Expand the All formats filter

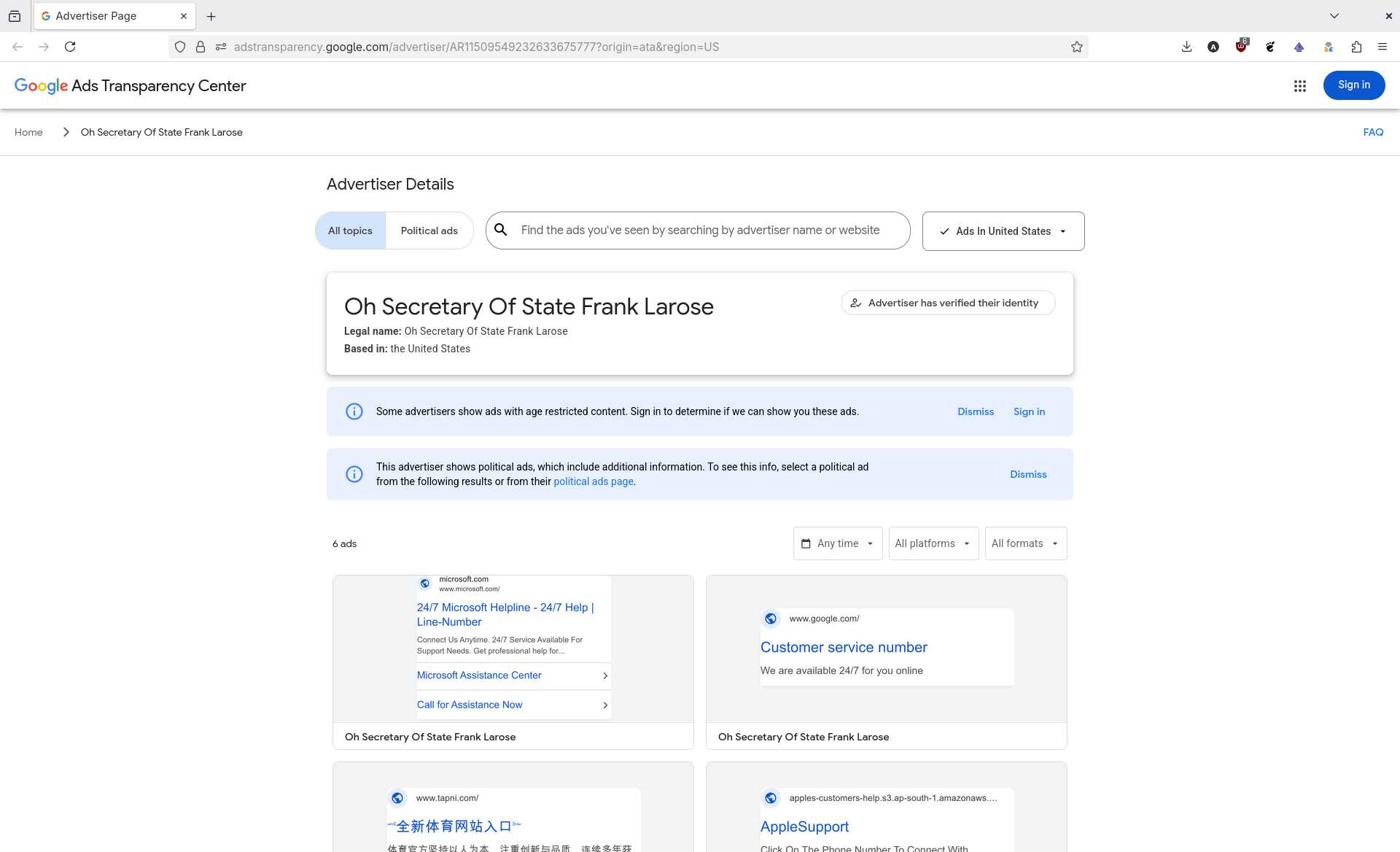coord(1026,543)
